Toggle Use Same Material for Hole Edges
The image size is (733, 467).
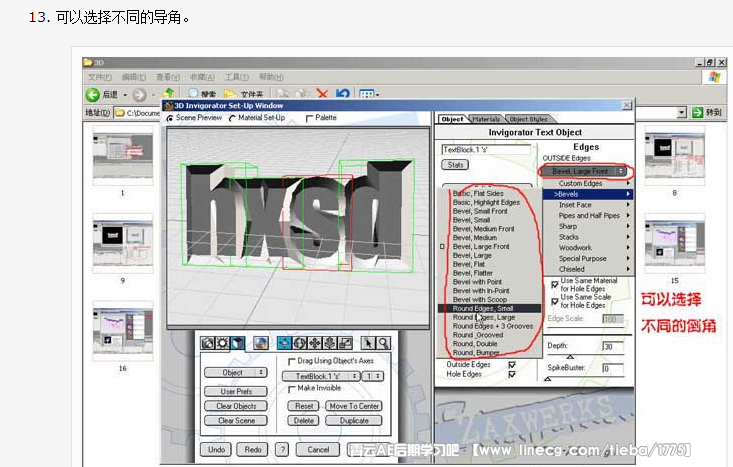tap(554, 284)
